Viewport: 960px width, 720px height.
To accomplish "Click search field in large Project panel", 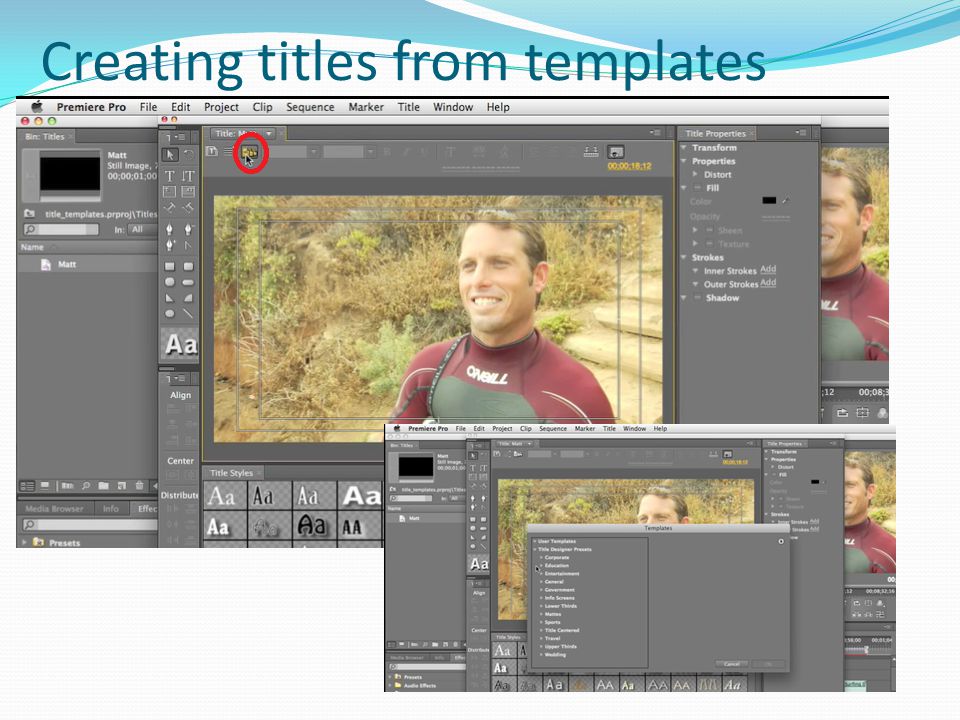I will point(61,230).
